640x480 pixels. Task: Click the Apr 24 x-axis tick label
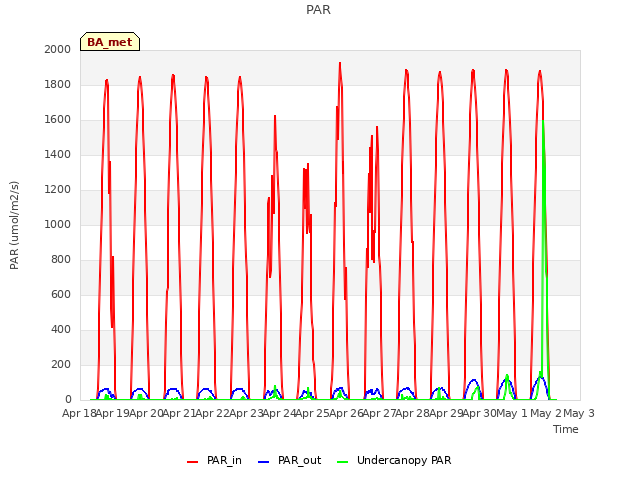coord(279,413)
